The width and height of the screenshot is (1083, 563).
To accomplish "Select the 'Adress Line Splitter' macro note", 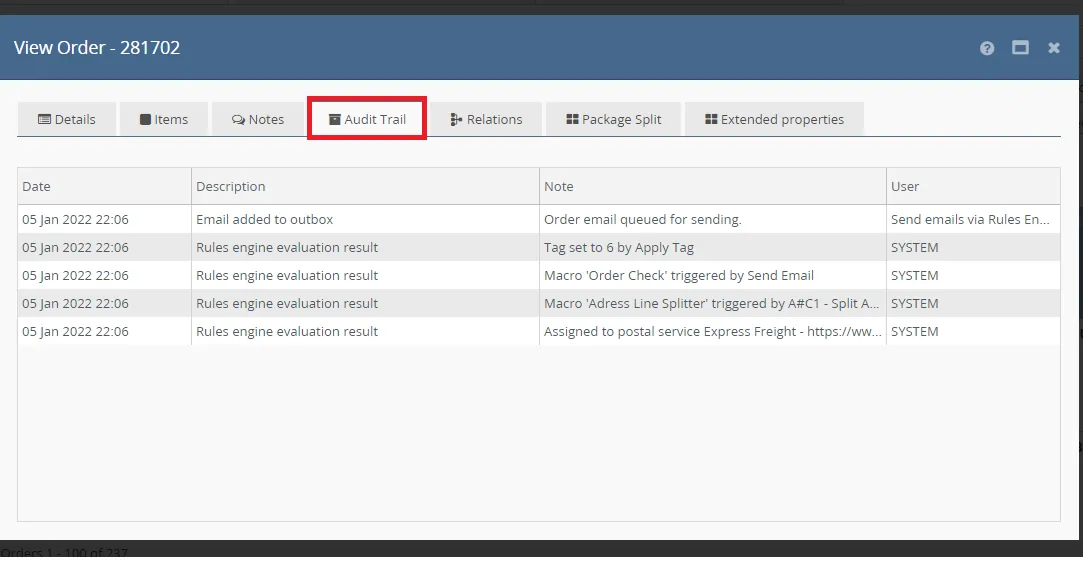I will (713, 303).
